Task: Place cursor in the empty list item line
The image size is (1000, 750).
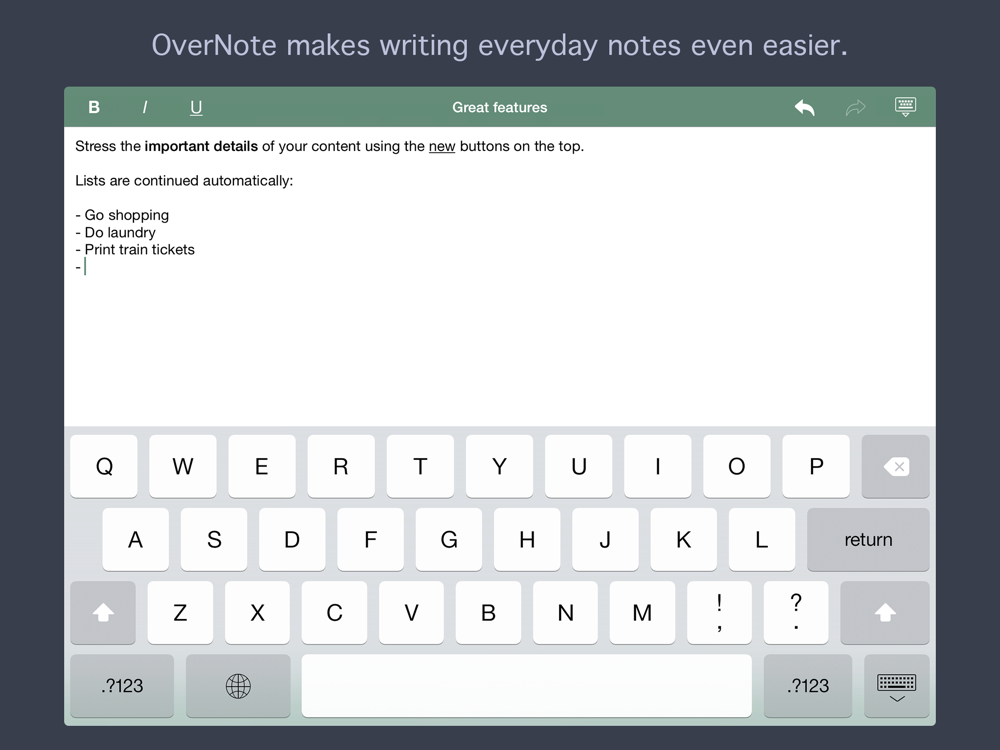Action: coord(80,267)
